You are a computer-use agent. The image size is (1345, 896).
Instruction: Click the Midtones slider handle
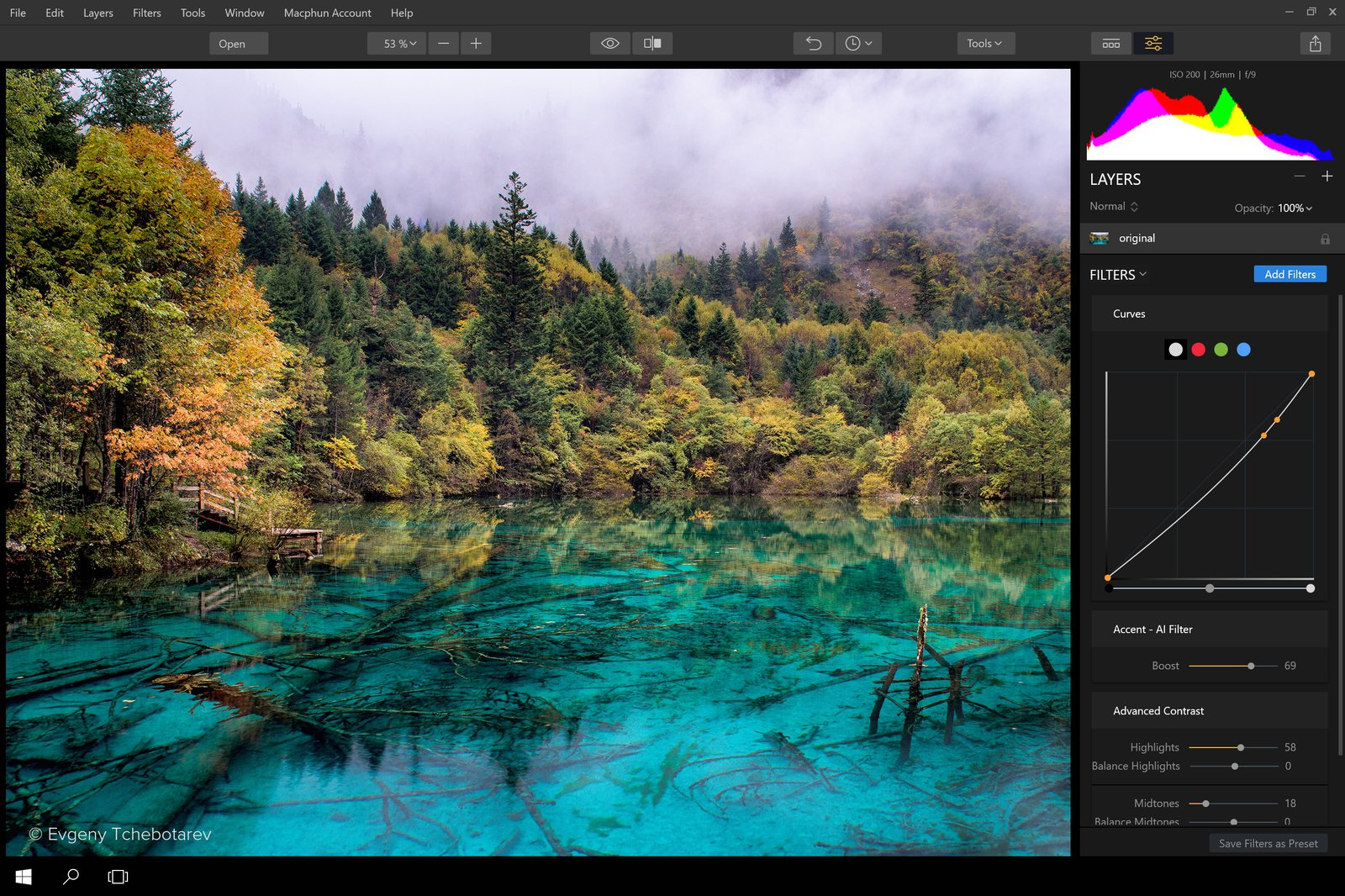[1205, 804]
